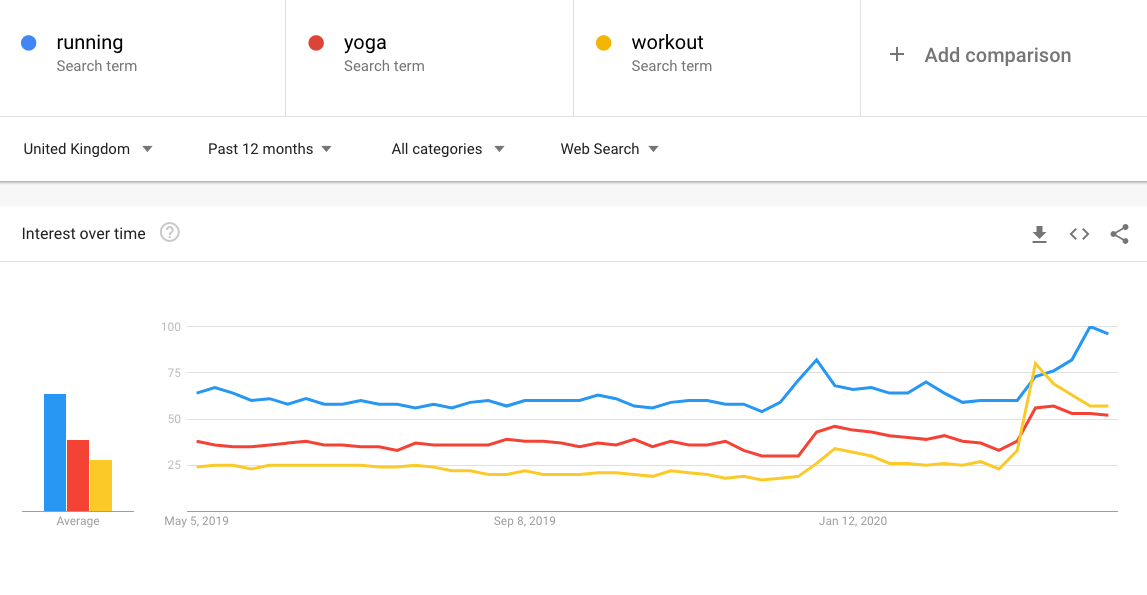Download the Interest over time data
Image resolution: width=1147 pixels, height=595 pixels.
tap(1039, 234)
